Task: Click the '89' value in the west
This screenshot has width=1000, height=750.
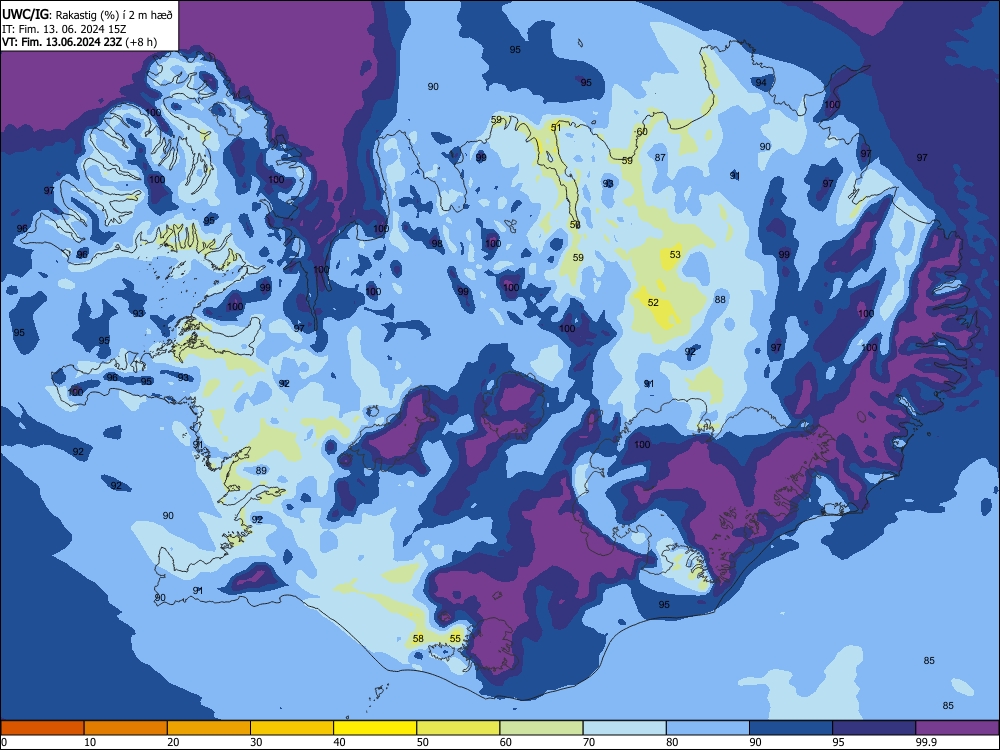Action: (261, 471)
